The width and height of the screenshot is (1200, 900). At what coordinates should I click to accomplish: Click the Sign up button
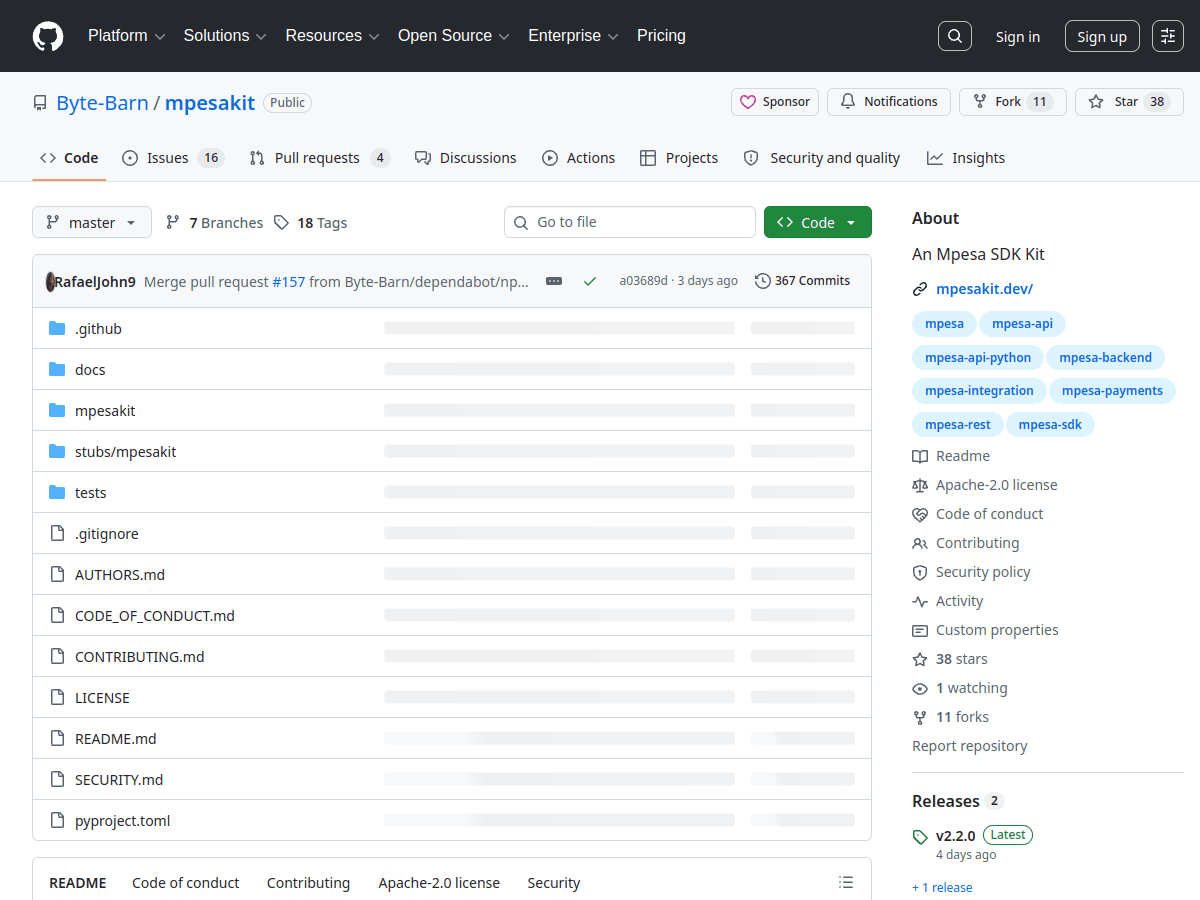click(x=1102, y=37)
